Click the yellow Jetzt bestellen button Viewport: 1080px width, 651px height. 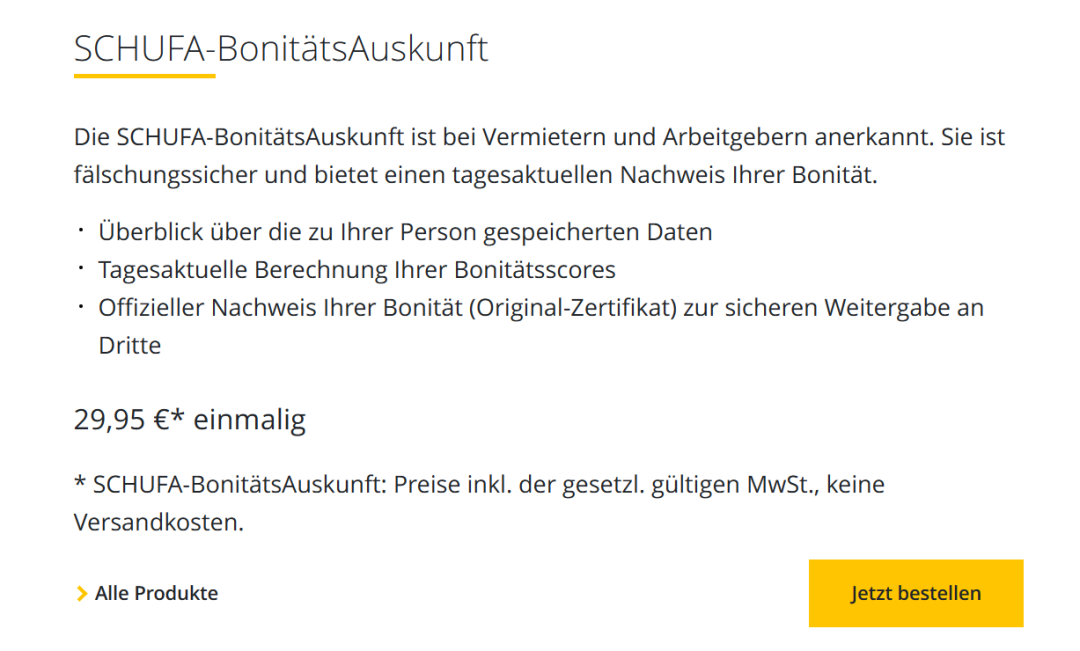tap(915, 593)
